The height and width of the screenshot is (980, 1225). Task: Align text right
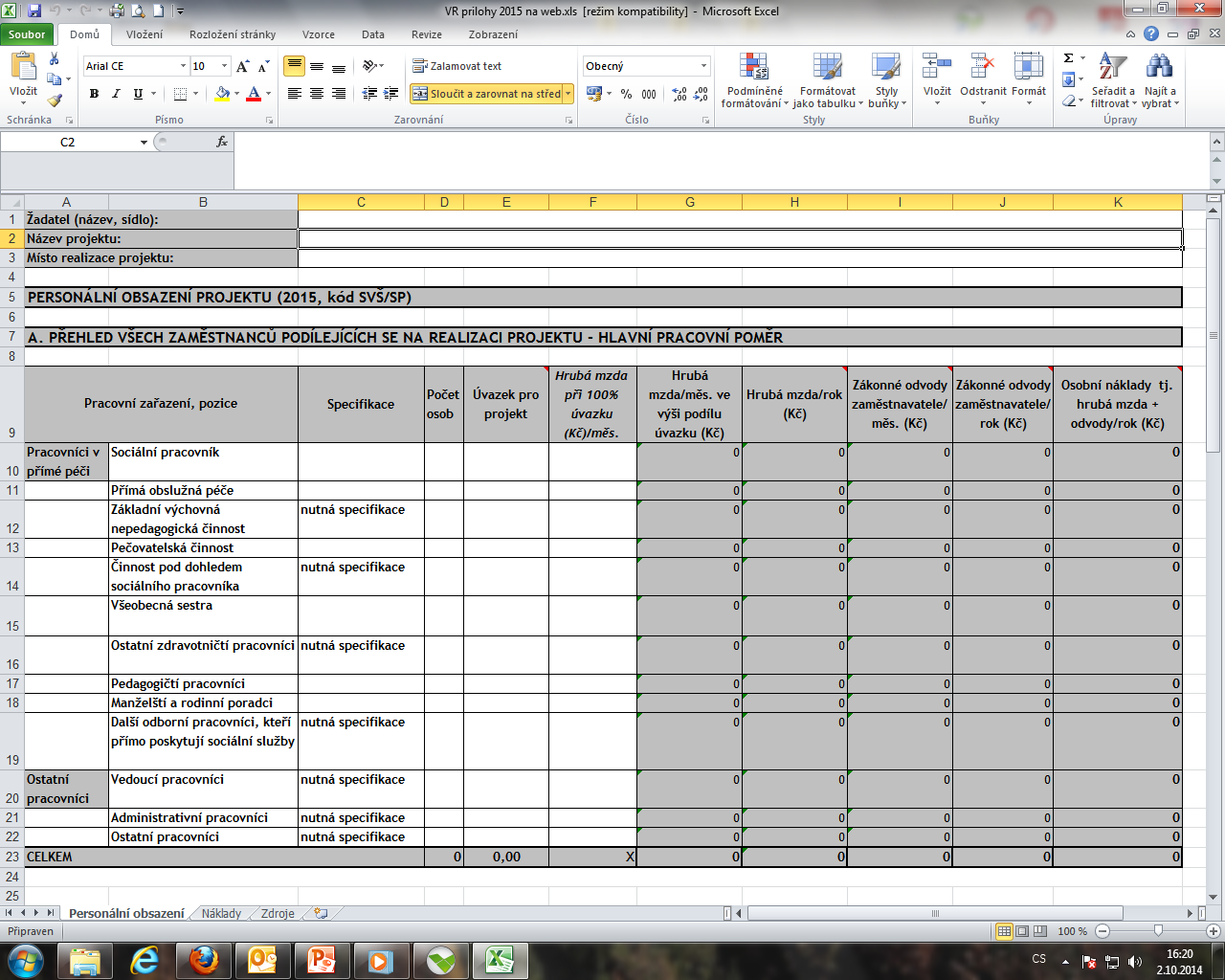point(339,94)
